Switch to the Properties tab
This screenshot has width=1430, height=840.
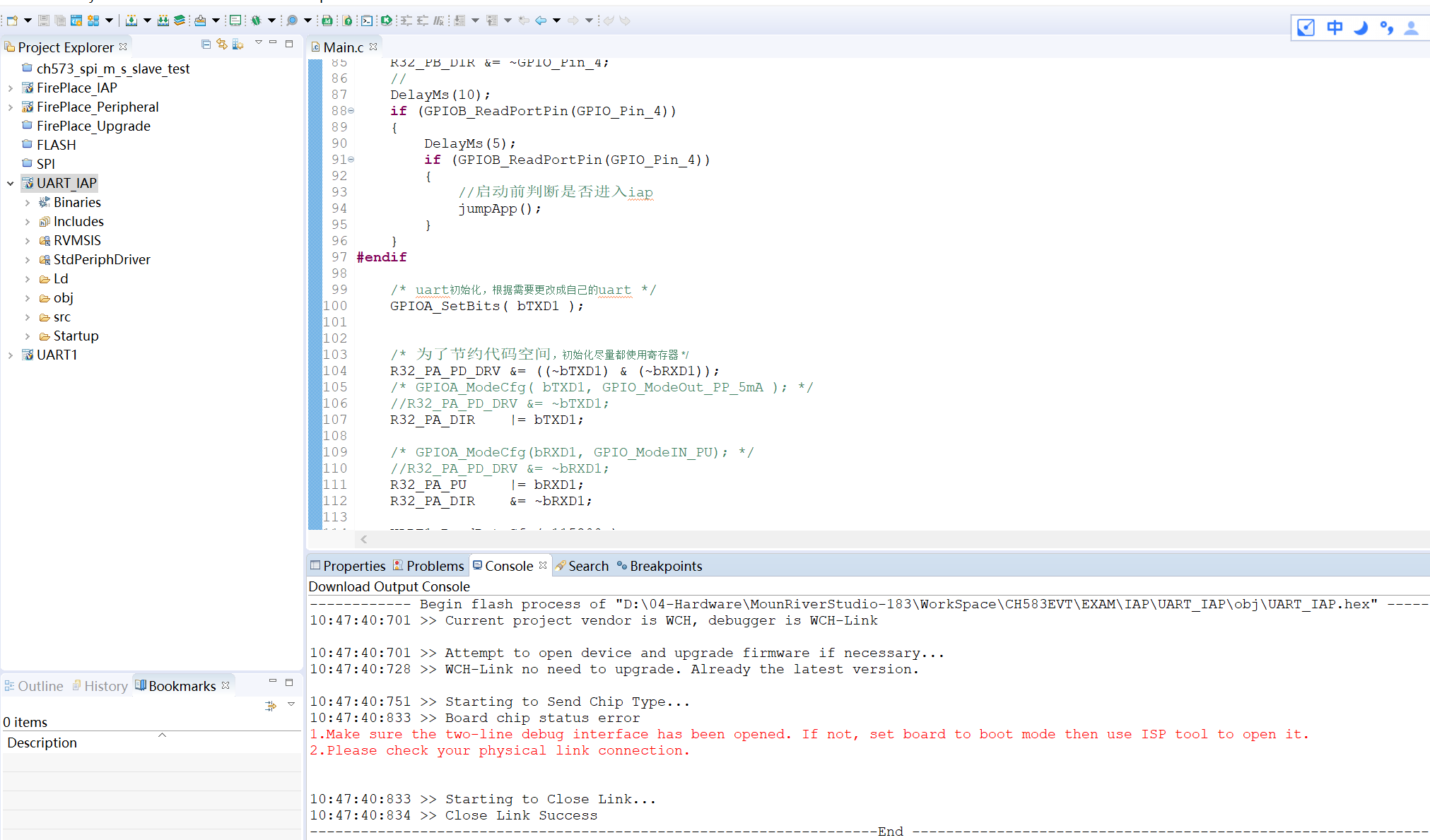pyautogui.click(x=348, y=566)
